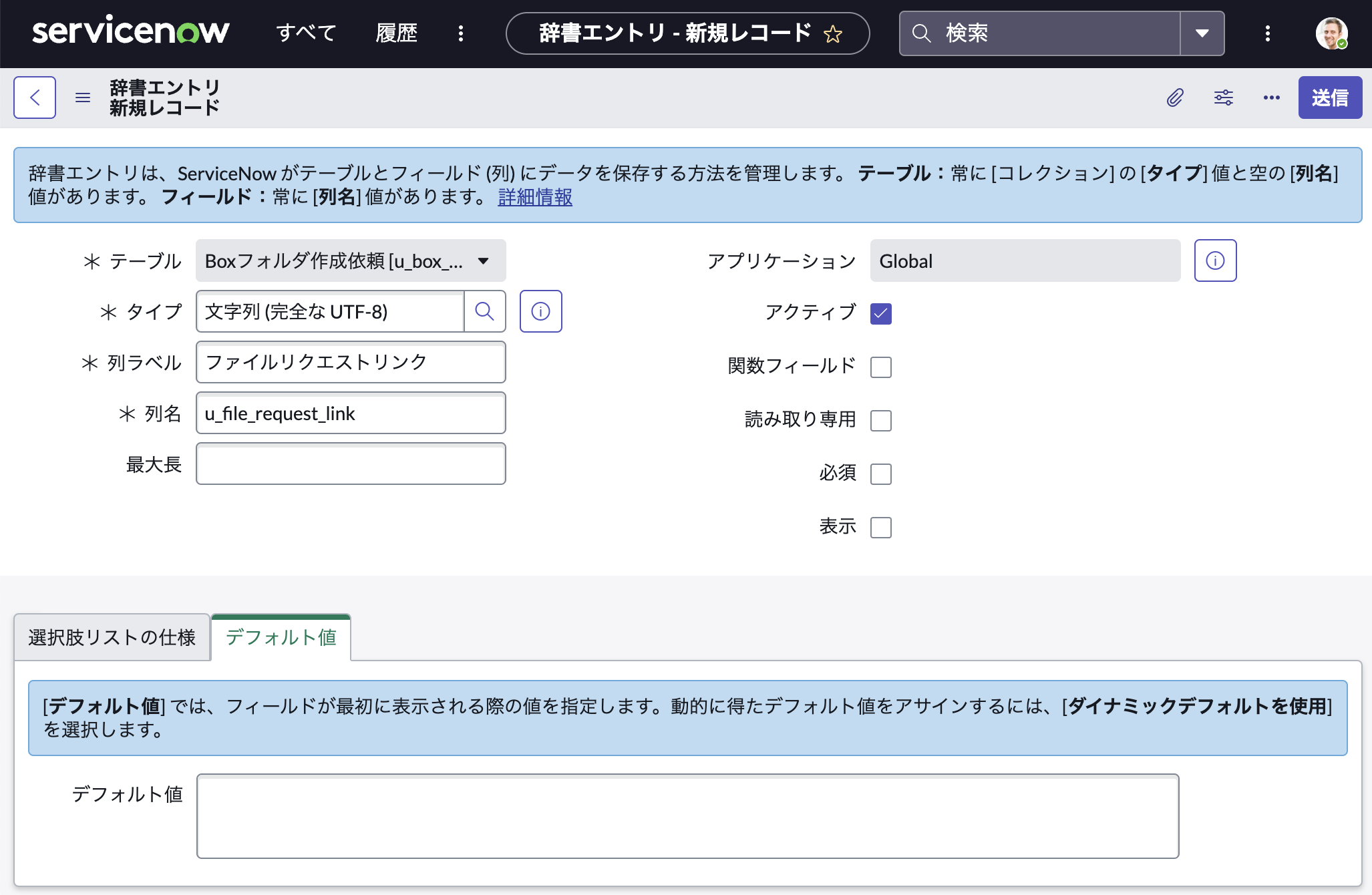This screenshot has width=1372, height=895.
Task: Check the 必須 checkbox
Action: tap(881, 474)
